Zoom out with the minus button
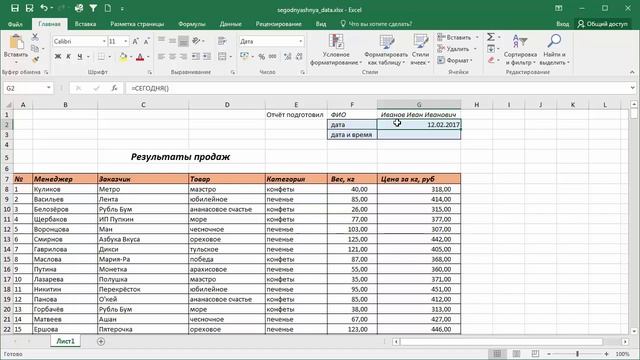 click(549, 354)
